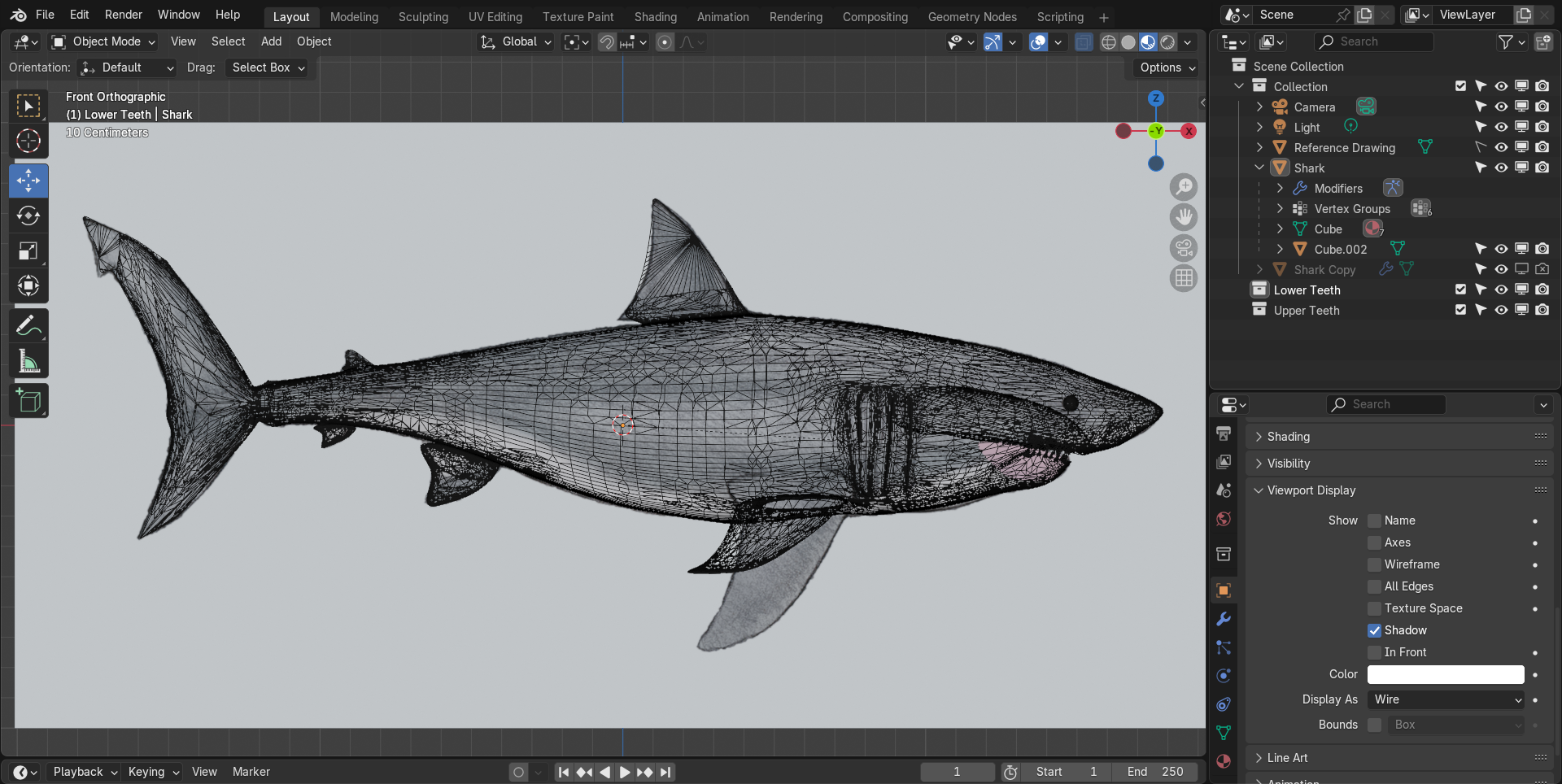Open the Modifiers wrench properties tab
This screenshot has height=784, width=1562.
[x=1224, y=619]
